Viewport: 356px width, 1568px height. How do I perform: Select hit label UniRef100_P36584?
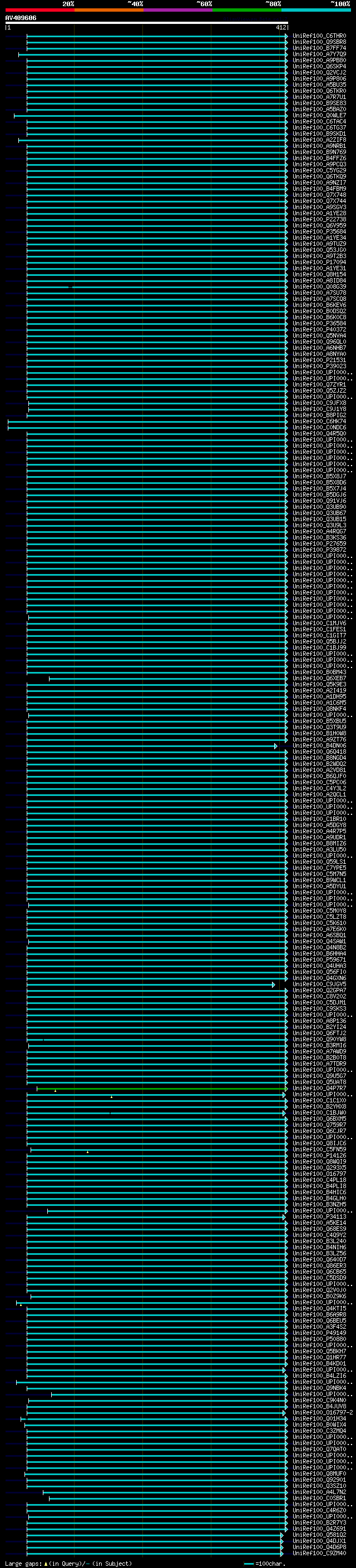[x=319, y=323]
